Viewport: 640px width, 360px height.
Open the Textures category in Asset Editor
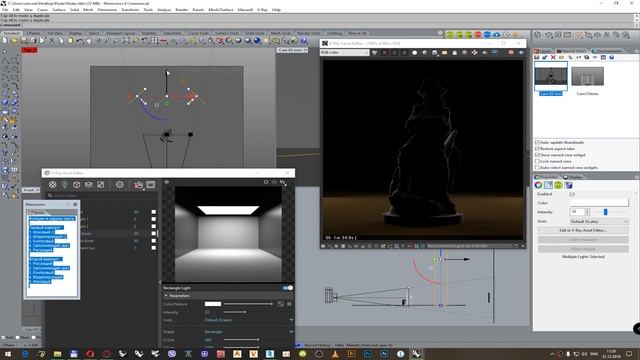[x=100, y=185]
